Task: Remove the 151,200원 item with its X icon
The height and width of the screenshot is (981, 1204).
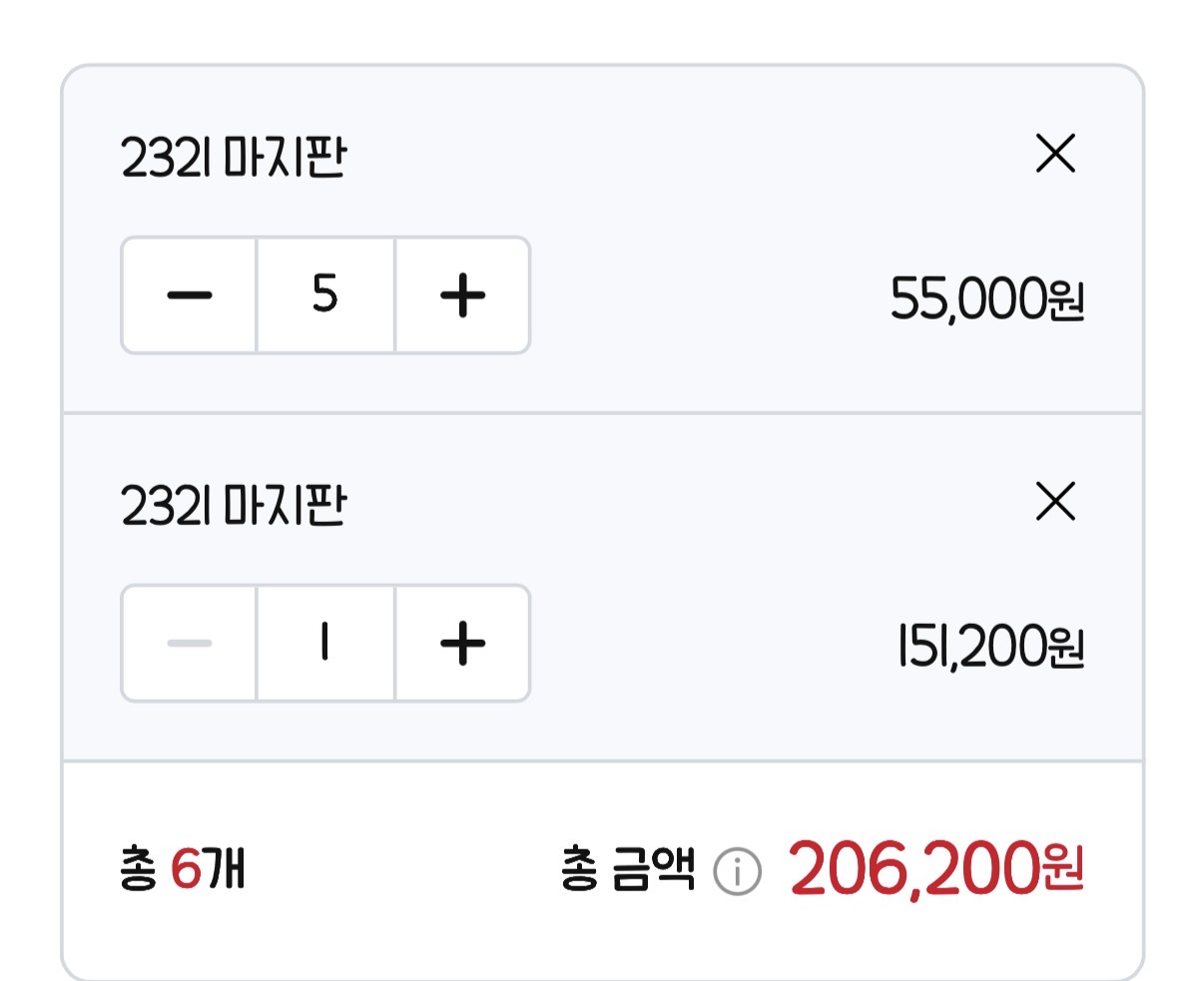Action: pyautogui.click(x=1055, y=502)
